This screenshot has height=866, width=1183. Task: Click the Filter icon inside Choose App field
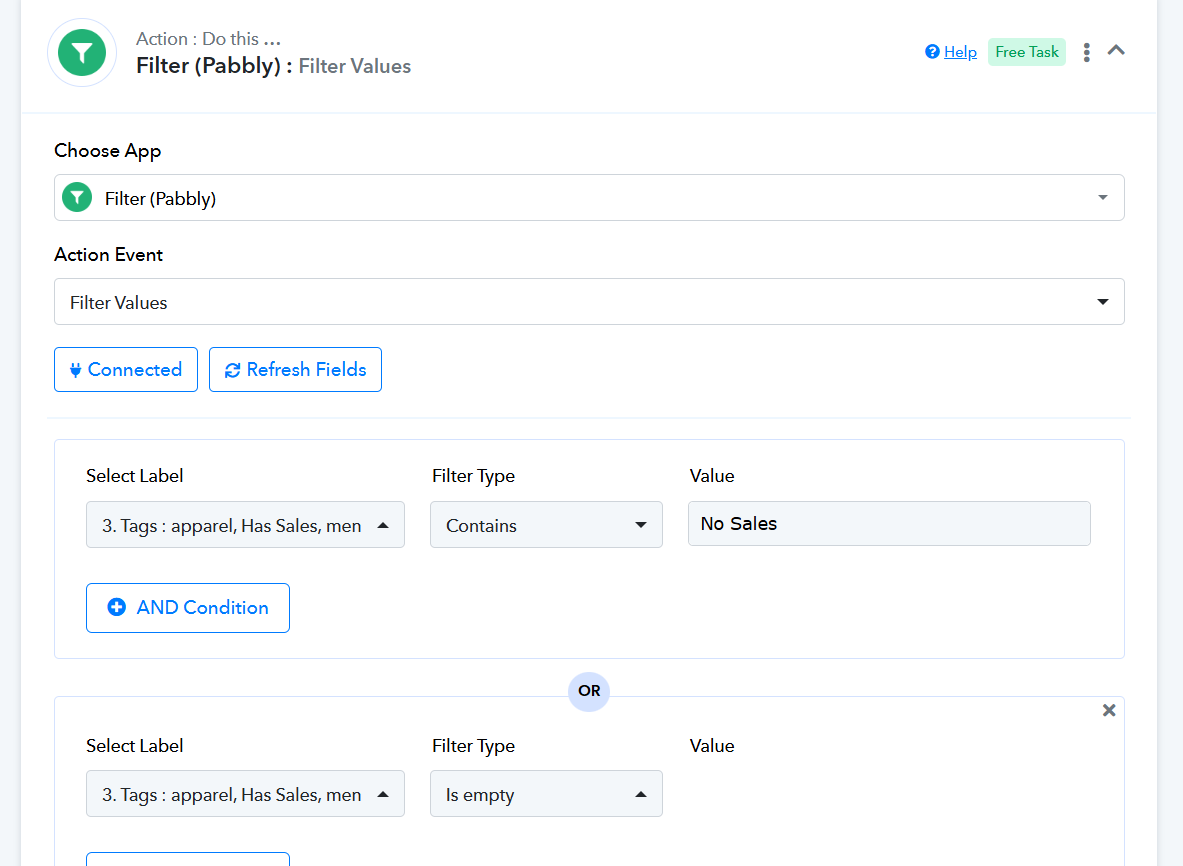coord(77,198)
